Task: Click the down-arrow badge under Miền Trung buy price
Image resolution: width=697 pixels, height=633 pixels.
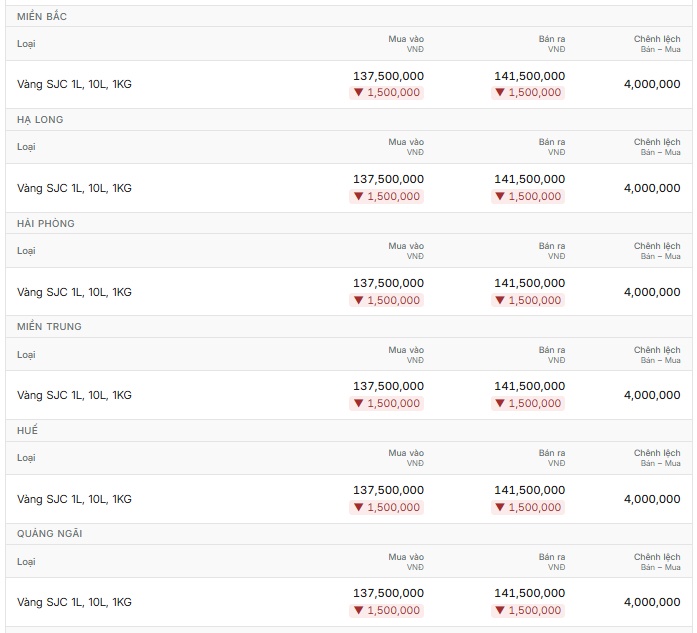Action: (x=386, y=403)
